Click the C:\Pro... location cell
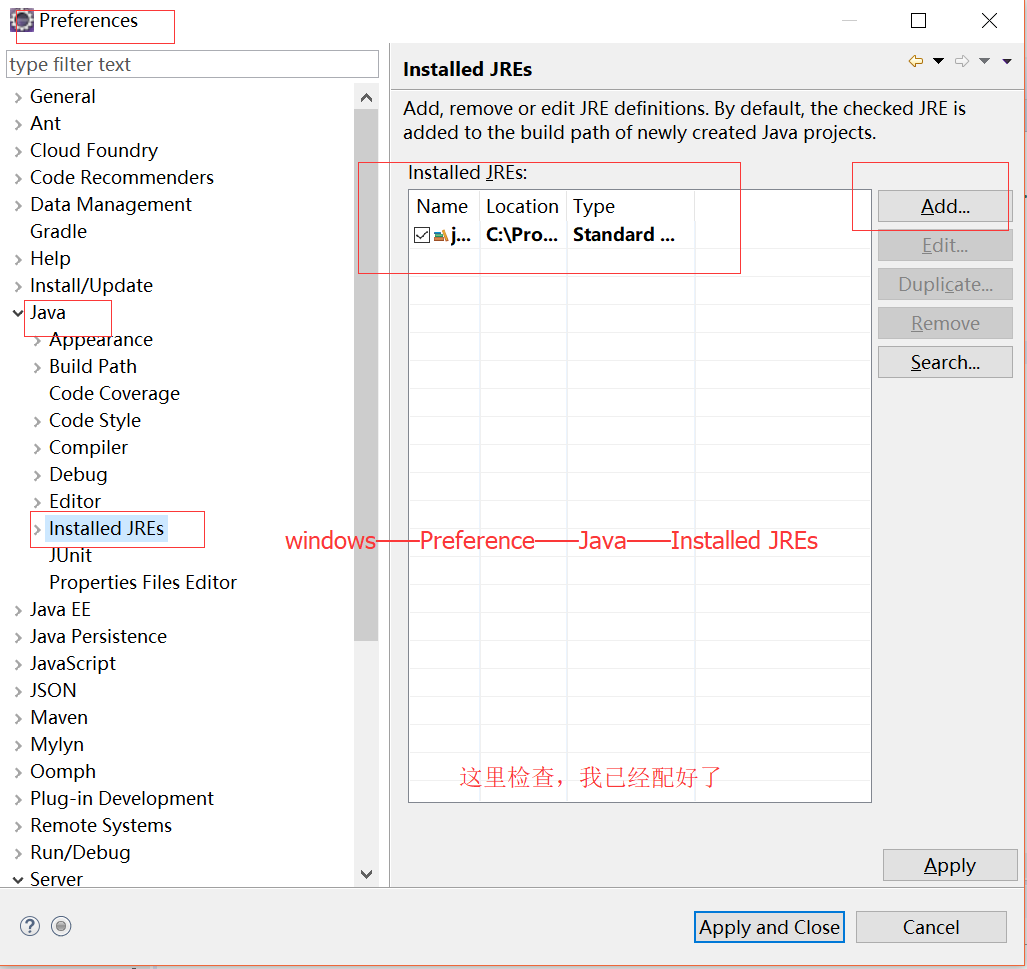This screenshot has width=1027, height=969. coord(522,235)
